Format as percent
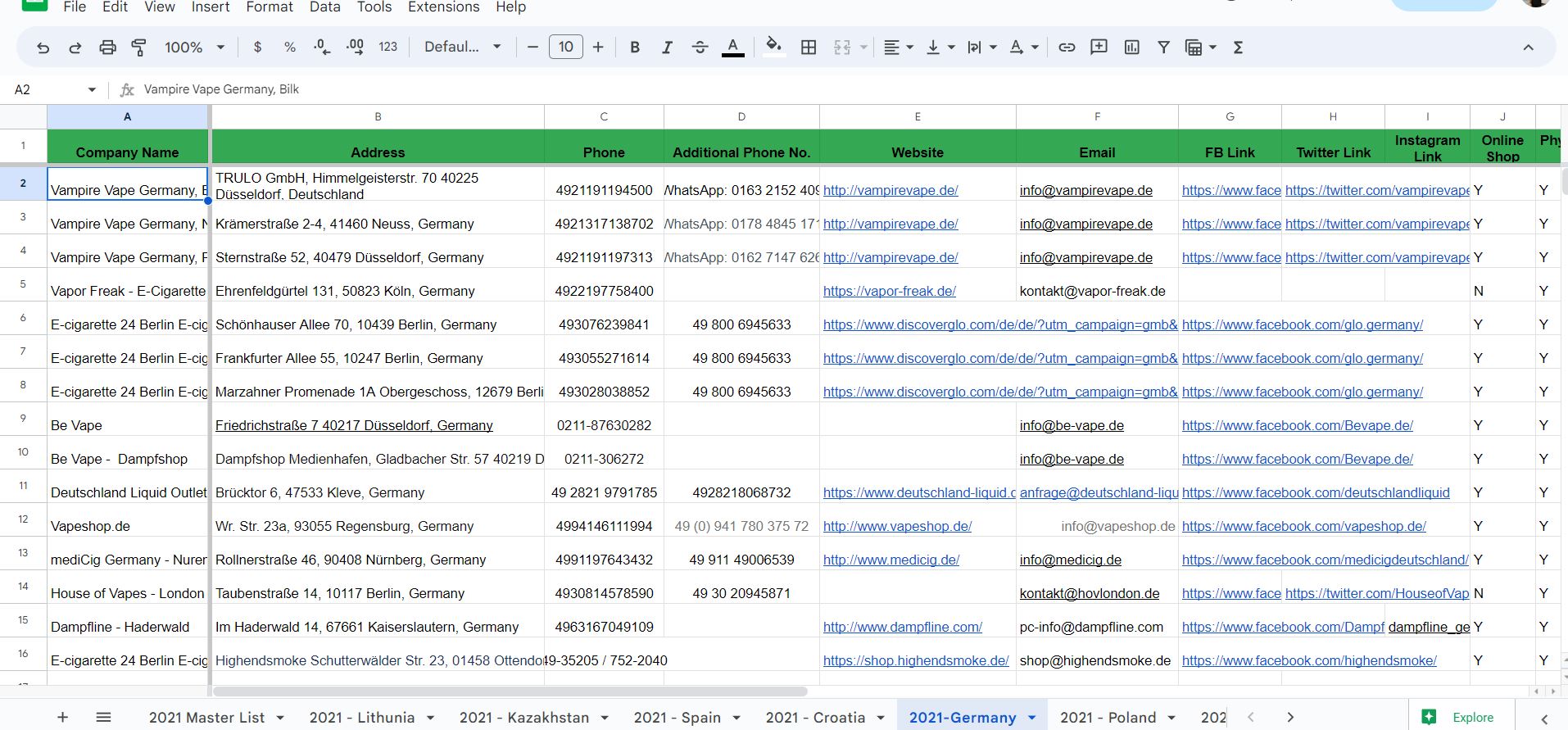 [x=289, y=48]
